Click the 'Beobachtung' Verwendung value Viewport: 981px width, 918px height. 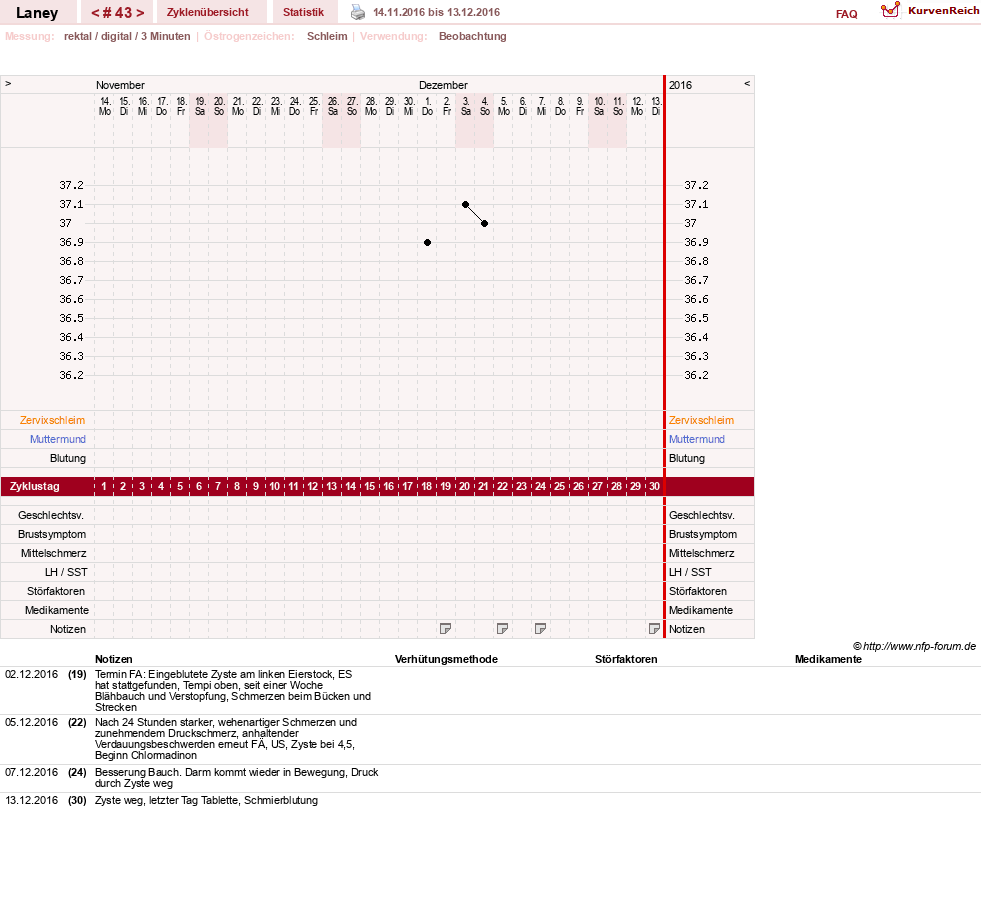[x=473, y=36]
